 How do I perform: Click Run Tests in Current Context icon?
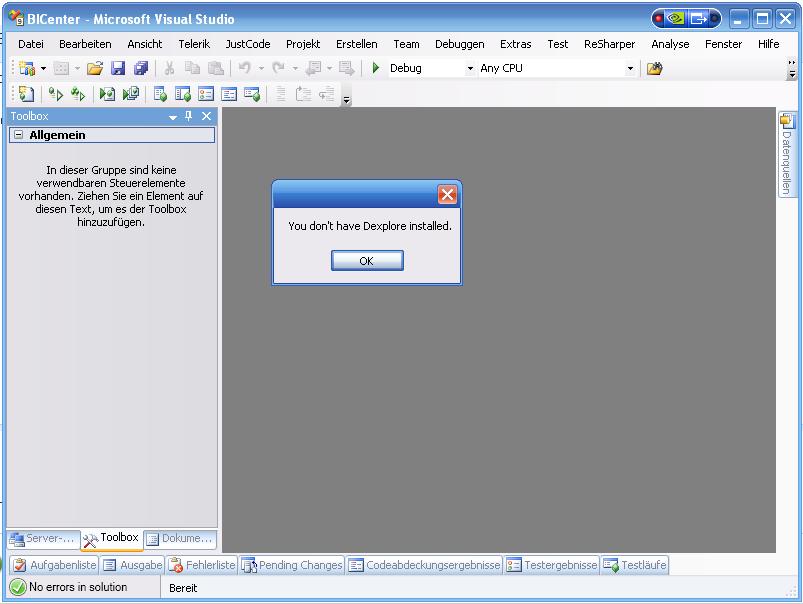click(55, 94)
